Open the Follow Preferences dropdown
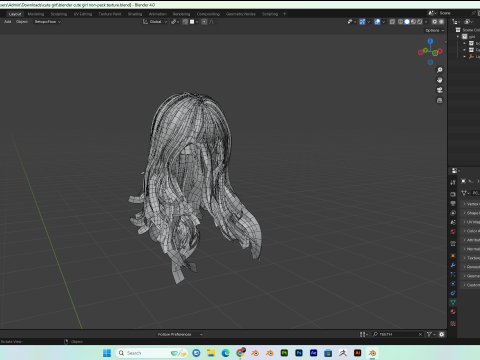This screenshot has width=480, height=360. pyautogui.click(x=180, y=334)
